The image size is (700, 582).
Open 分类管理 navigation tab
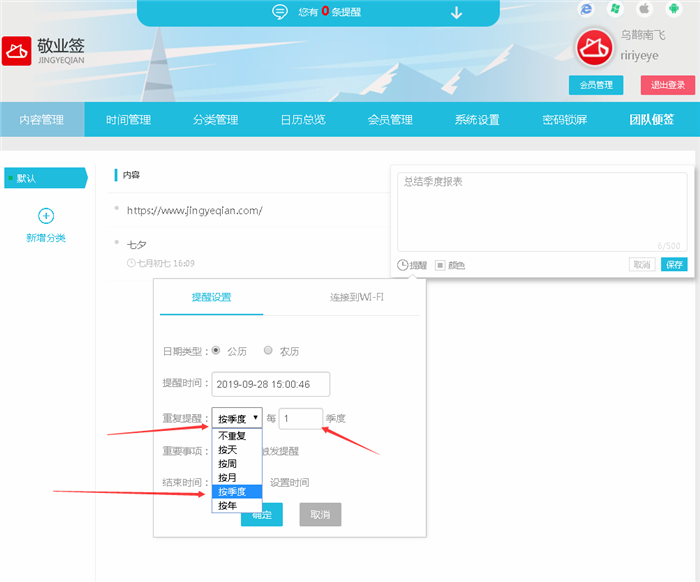(x=216, y=120)
